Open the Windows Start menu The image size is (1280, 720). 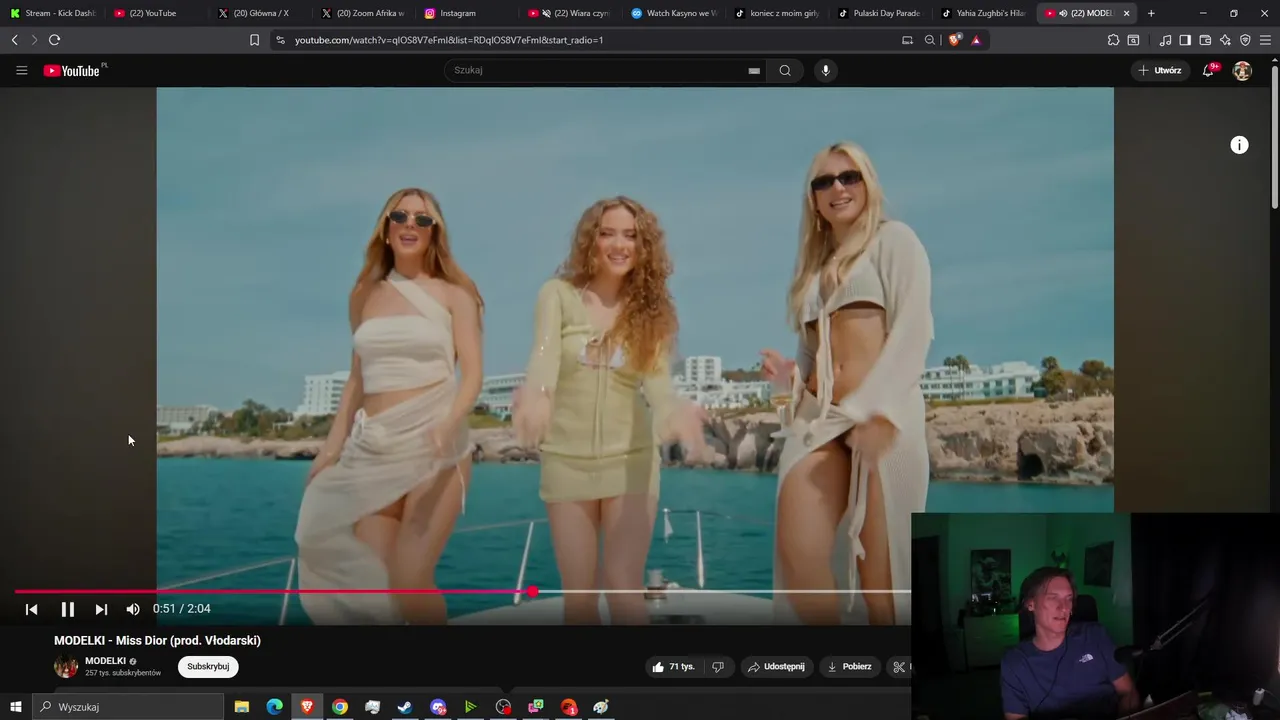[15, 707]
